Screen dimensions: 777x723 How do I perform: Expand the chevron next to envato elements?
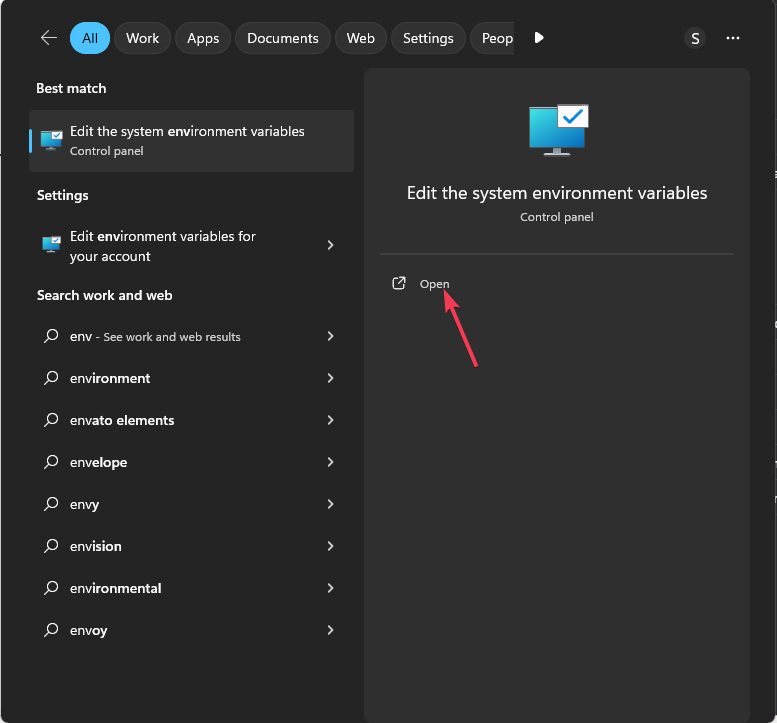click(331, 420)
